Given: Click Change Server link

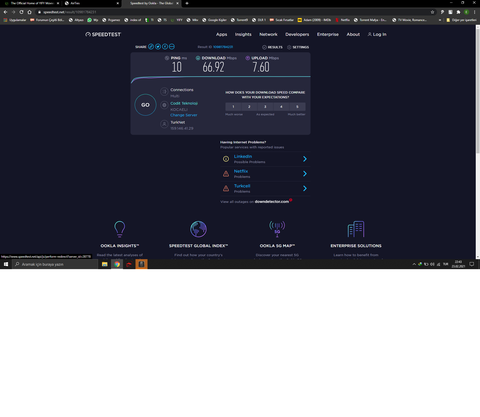Looking at the screenshot, I should tap(184, 115).
